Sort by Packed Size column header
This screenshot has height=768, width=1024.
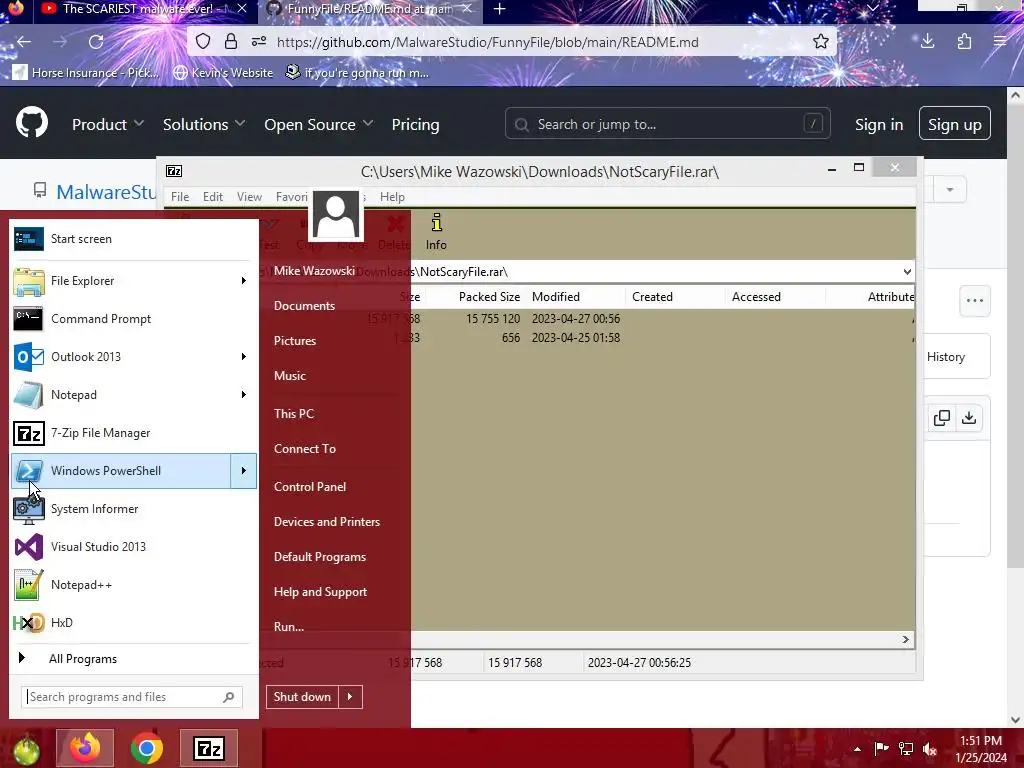coord(489,296)
